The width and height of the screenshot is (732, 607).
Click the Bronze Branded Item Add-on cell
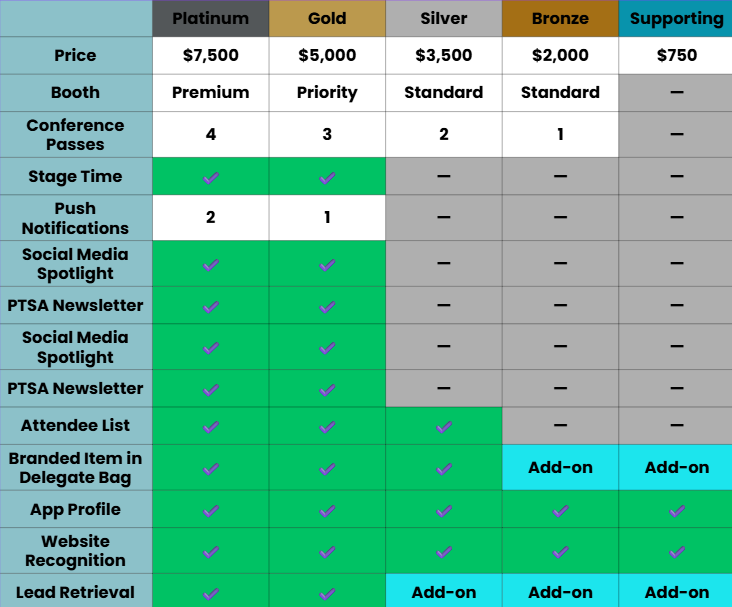560,467
